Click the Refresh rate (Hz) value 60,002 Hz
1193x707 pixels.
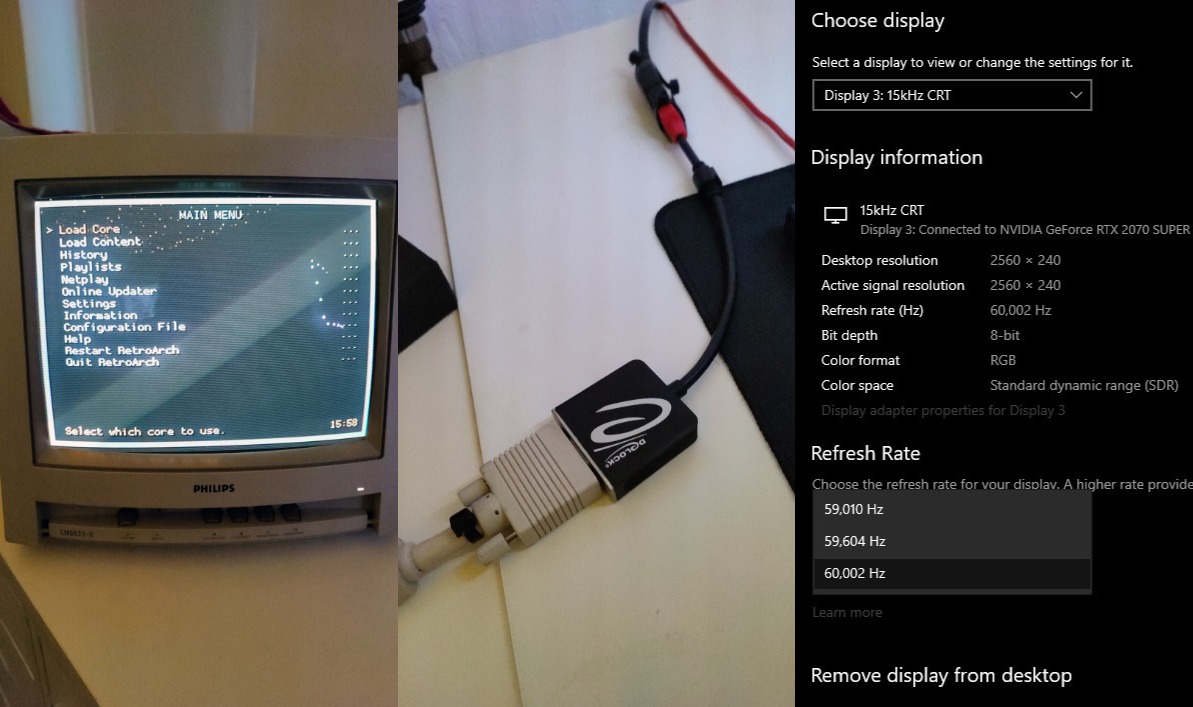[1020, 311]
